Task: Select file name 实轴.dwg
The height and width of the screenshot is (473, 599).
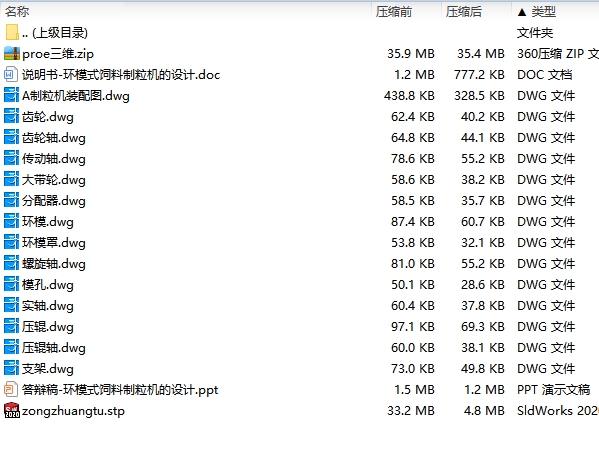Action: (48, 306)
